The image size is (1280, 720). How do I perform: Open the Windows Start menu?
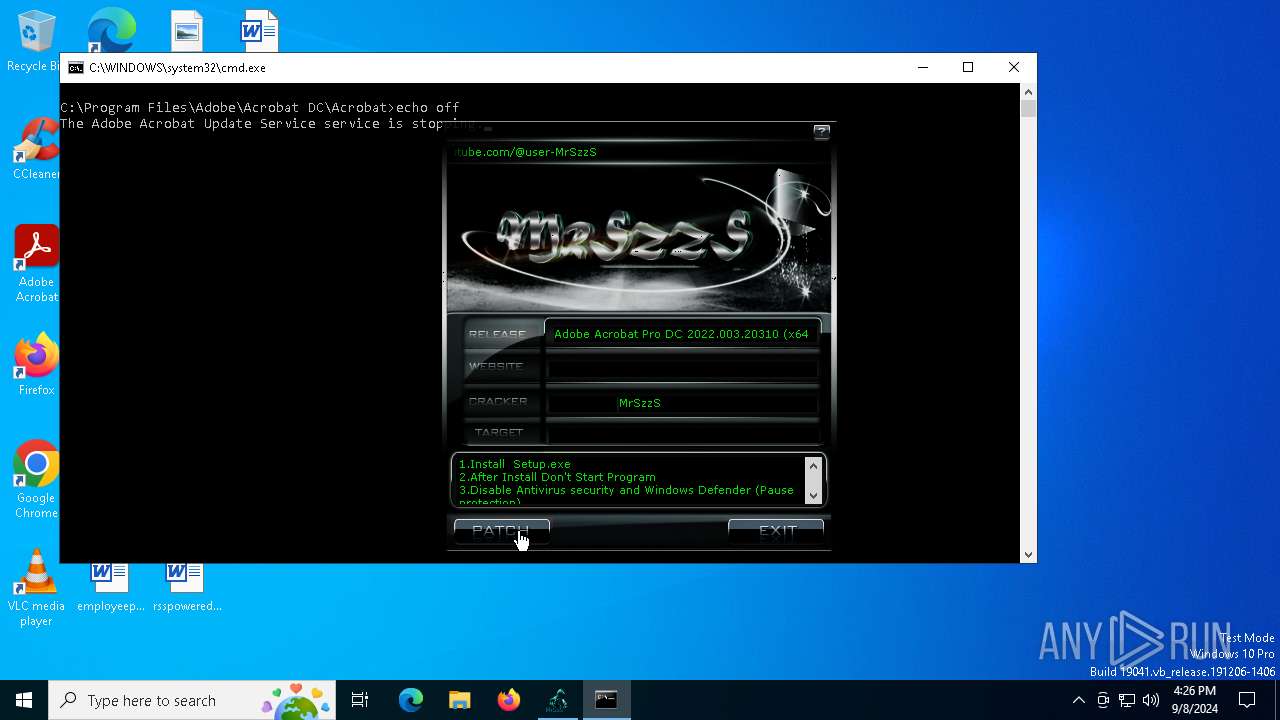pyautogui.click(x=24, y=700)
